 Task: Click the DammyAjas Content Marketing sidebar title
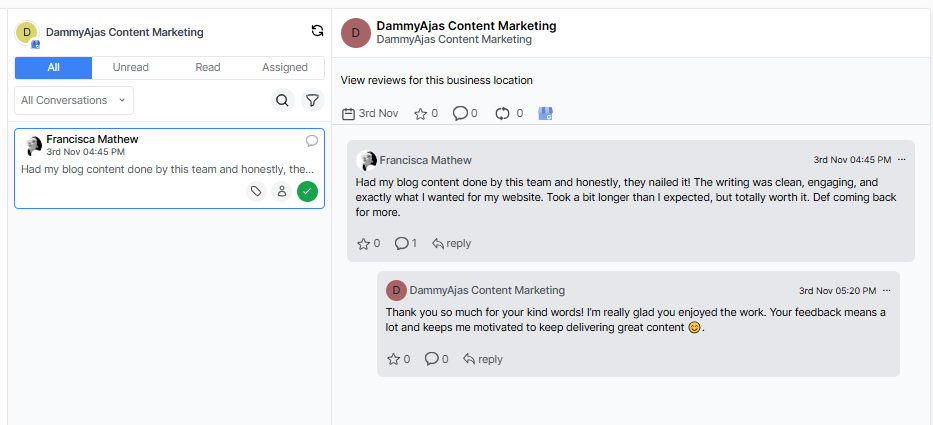click(x=124, y=32)
